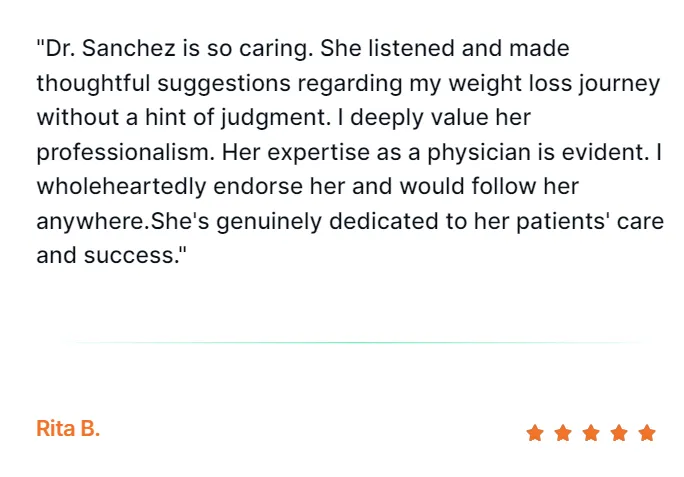The width and height of the screenshot is (684, 477).
Task: Click the word genuinely in the testimonial
Action: 269,222
